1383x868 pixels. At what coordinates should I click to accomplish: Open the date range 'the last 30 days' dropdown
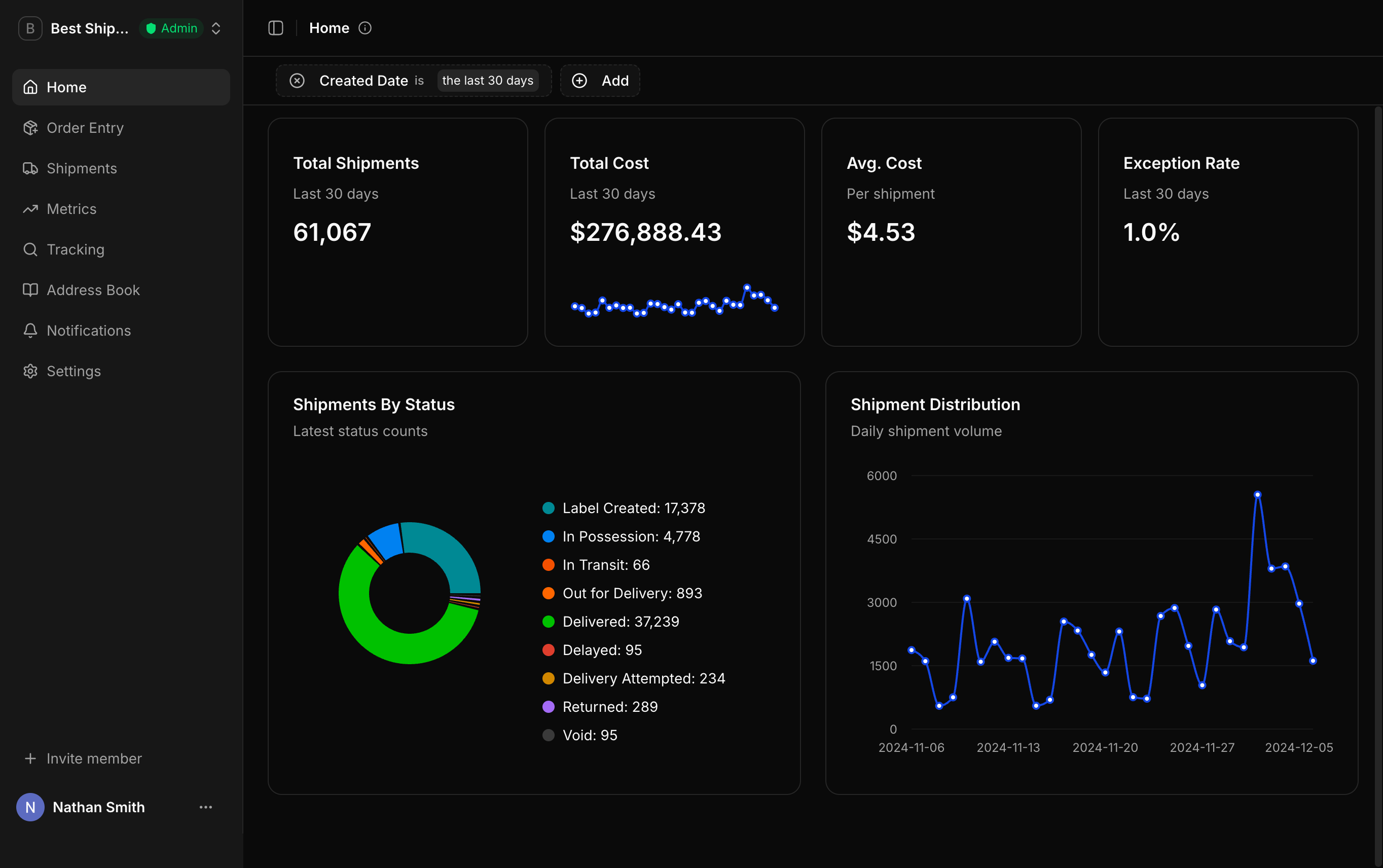click(487, 81)
